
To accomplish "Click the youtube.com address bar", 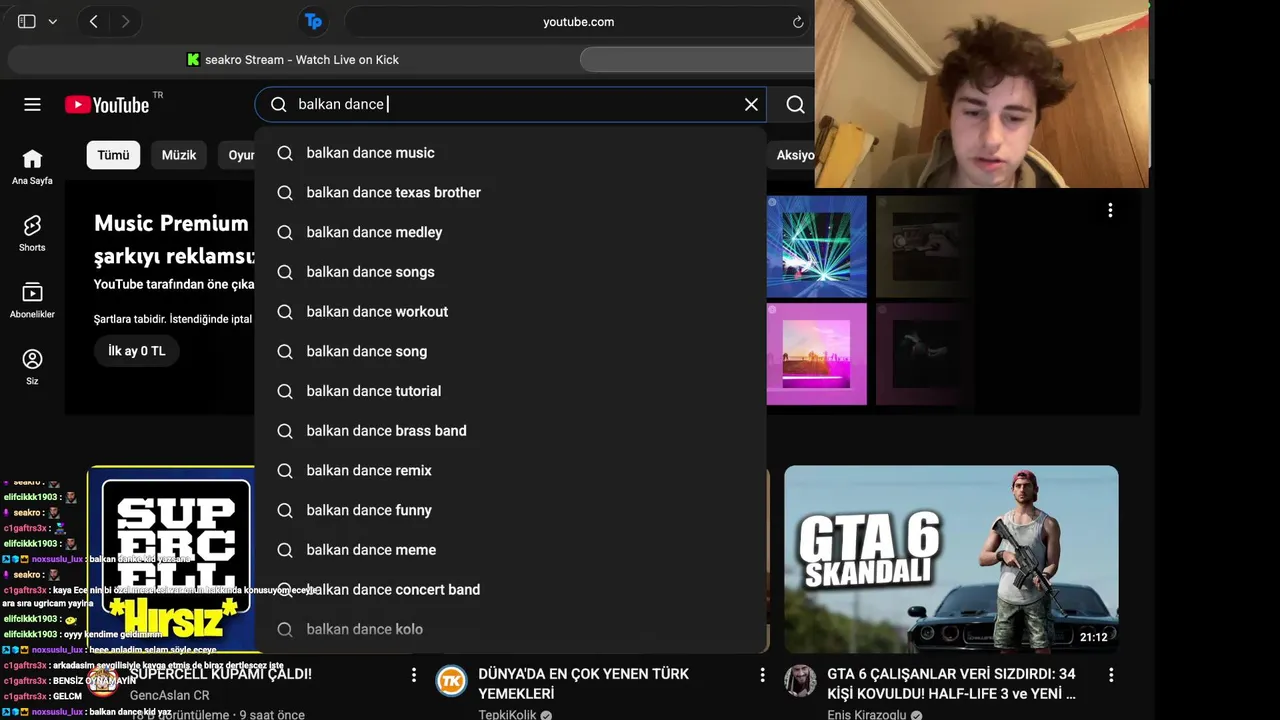I will click(x=578, y=22).
